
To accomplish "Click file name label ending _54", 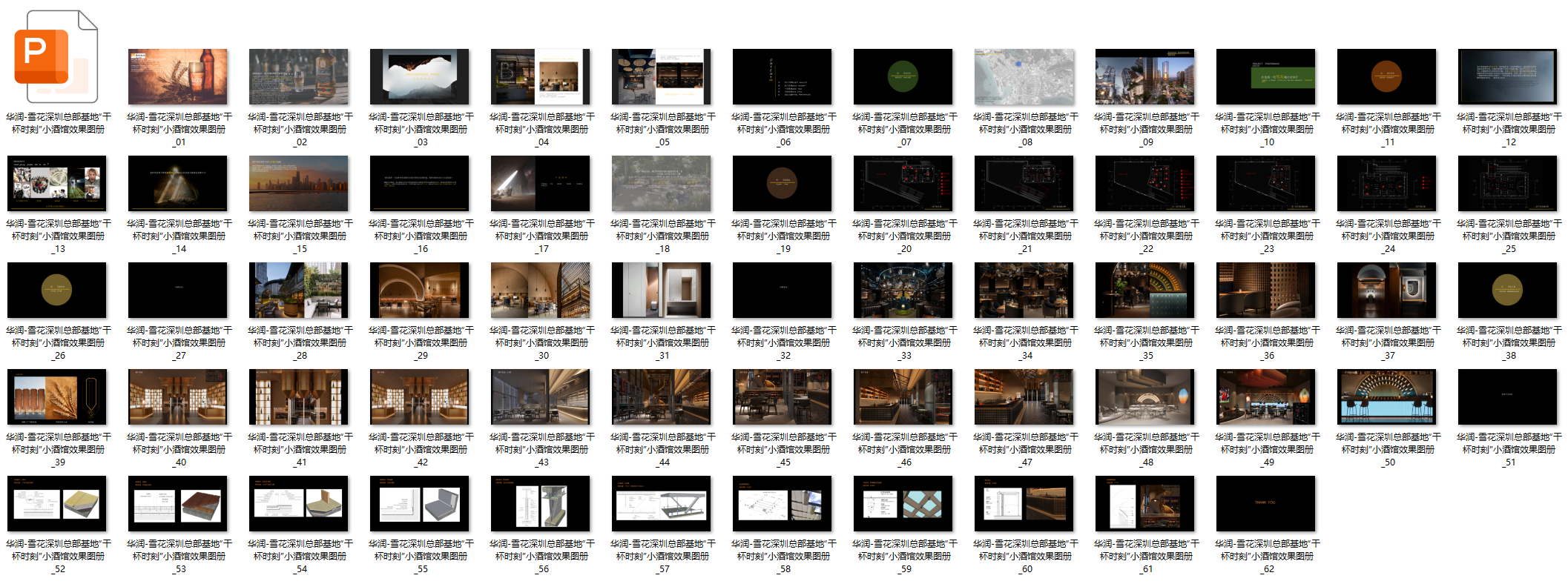I will pos(300,556).
